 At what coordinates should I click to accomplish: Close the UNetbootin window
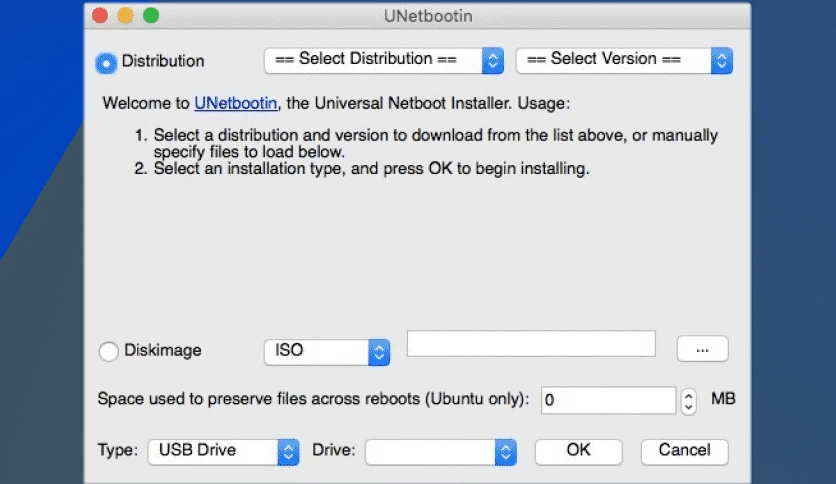pyautogui.click(x=100, y=15)
